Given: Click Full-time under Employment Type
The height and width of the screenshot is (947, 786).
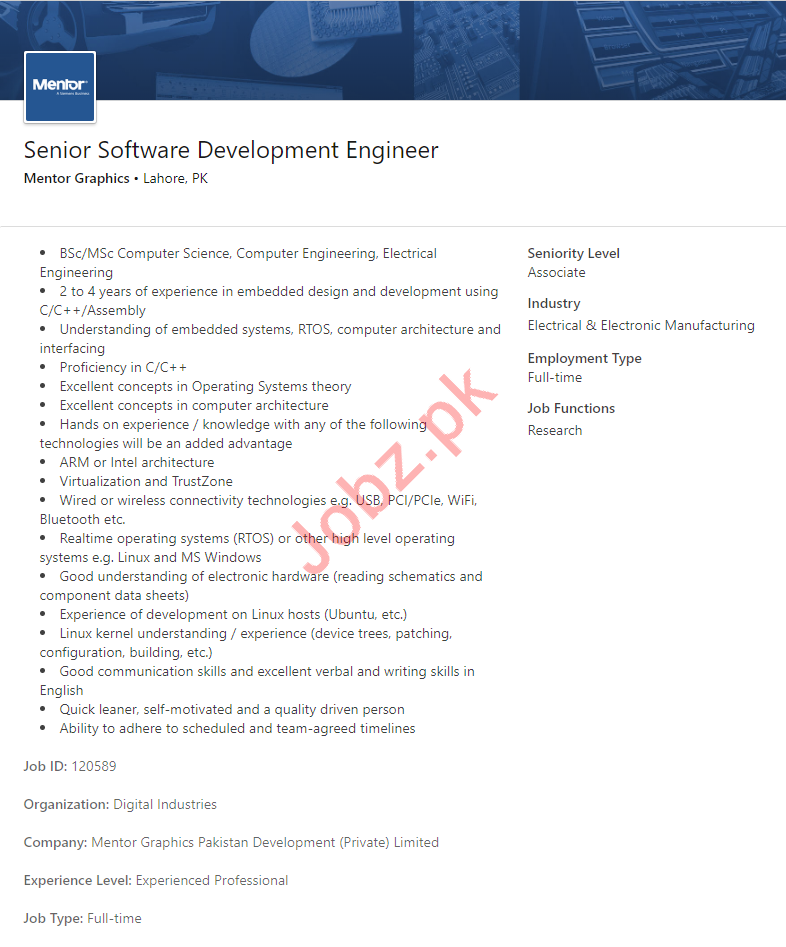Looking at the screenshot, I should click(x=554, y=378).
